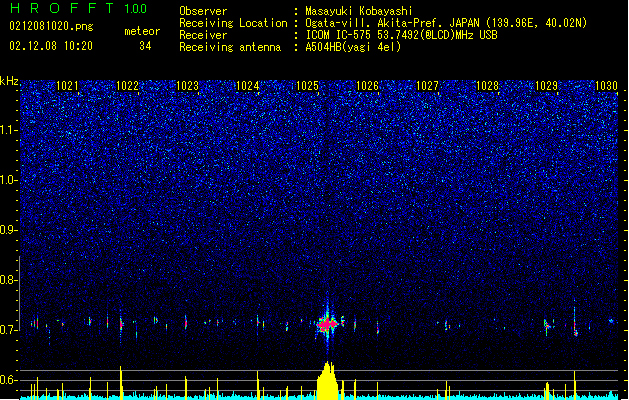Click the meteor label
629x400 pixels.
[142, 31]
